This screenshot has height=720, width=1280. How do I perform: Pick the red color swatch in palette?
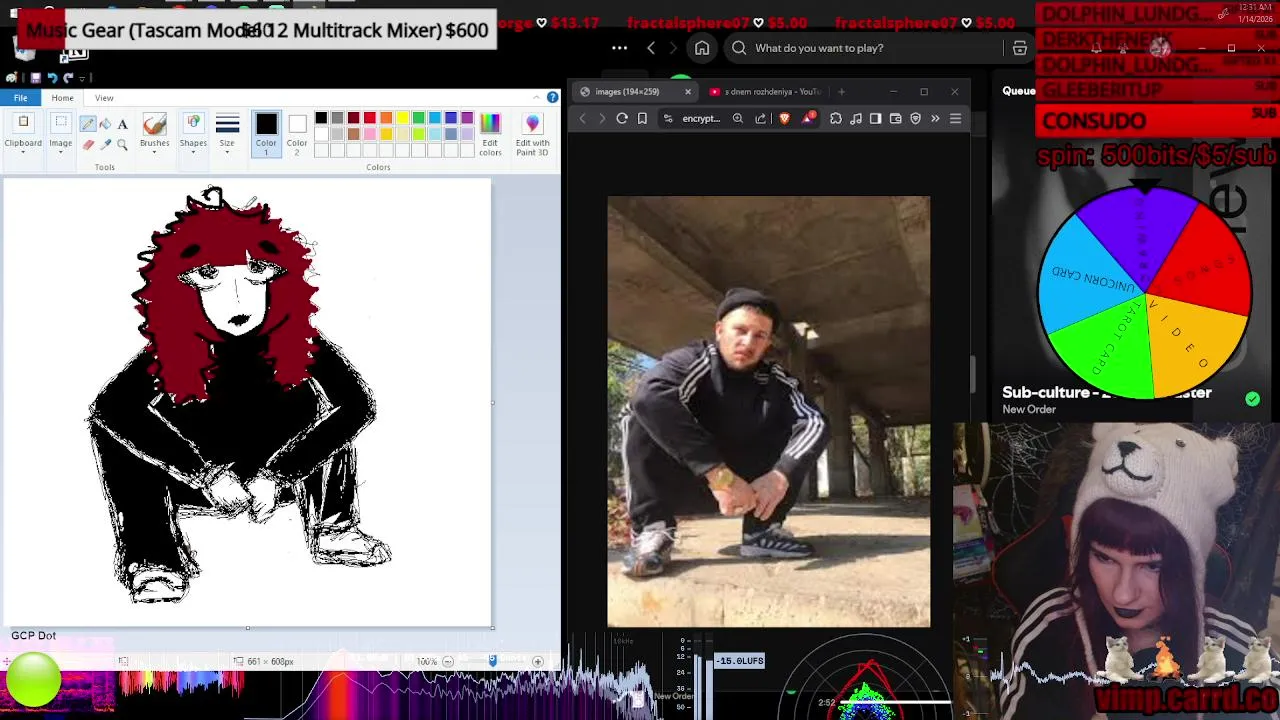[x=370, y=118]
